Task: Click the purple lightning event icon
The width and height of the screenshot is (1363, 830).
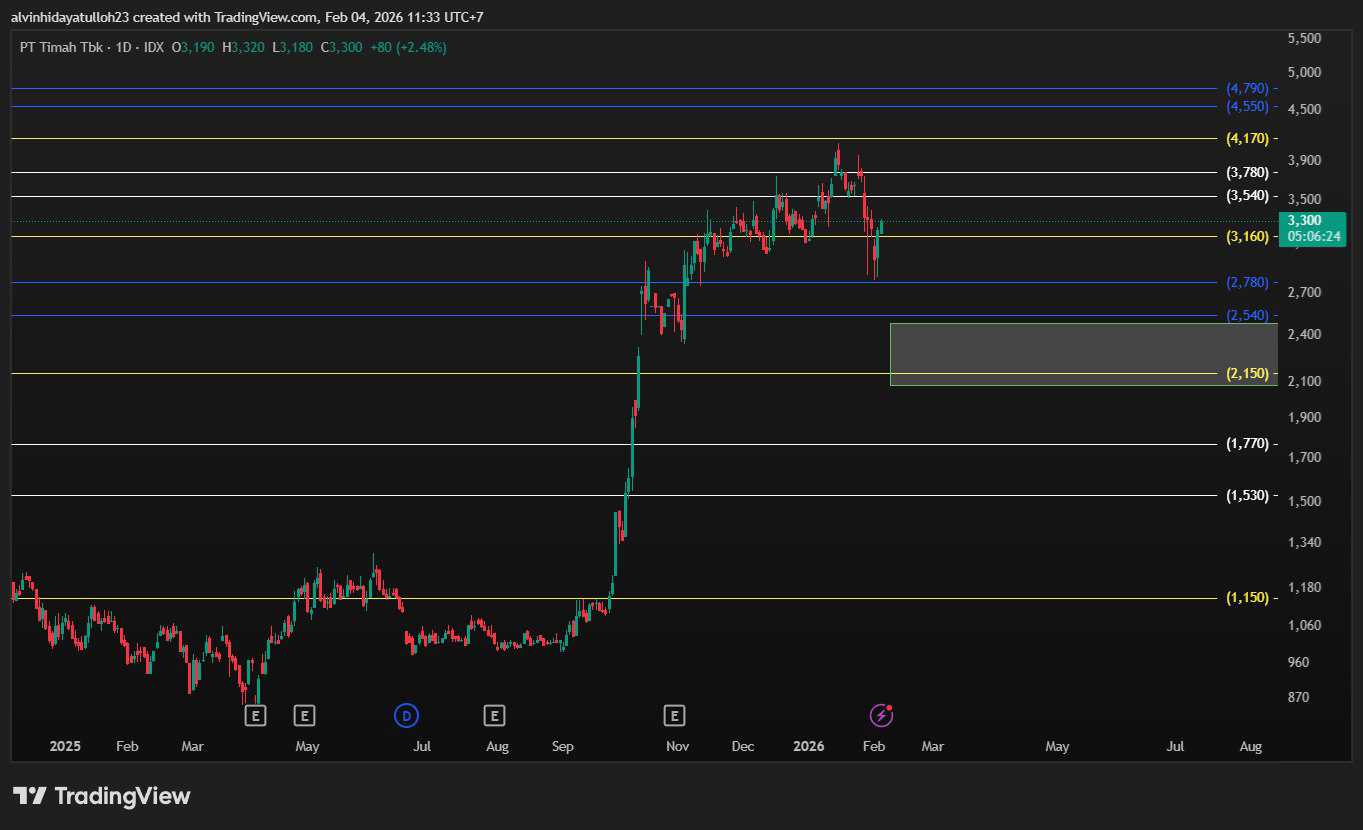Action: tap(880, 715)
